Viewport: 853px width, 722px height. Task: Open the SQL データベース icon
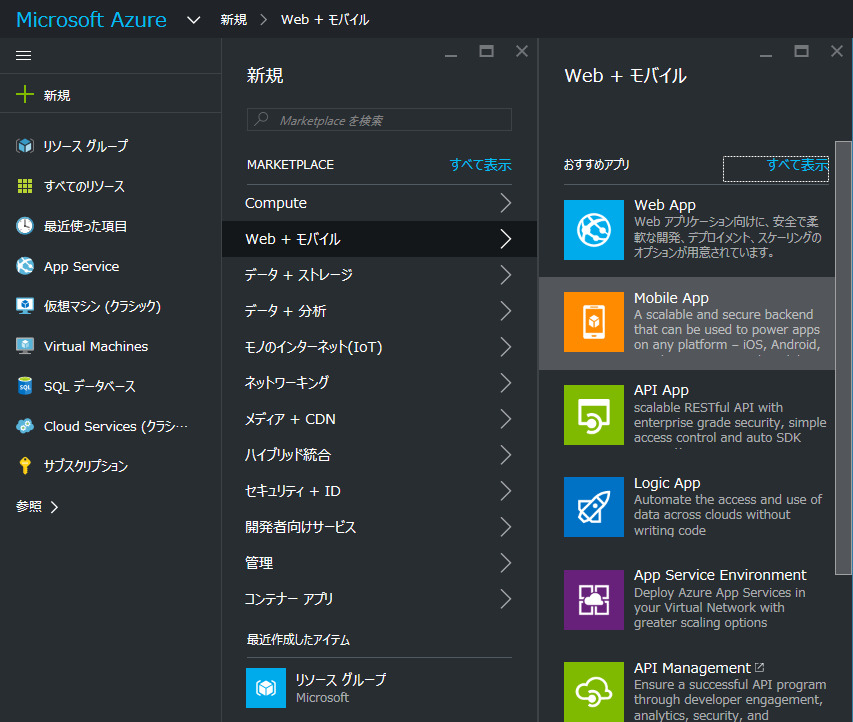coord(25,386)
